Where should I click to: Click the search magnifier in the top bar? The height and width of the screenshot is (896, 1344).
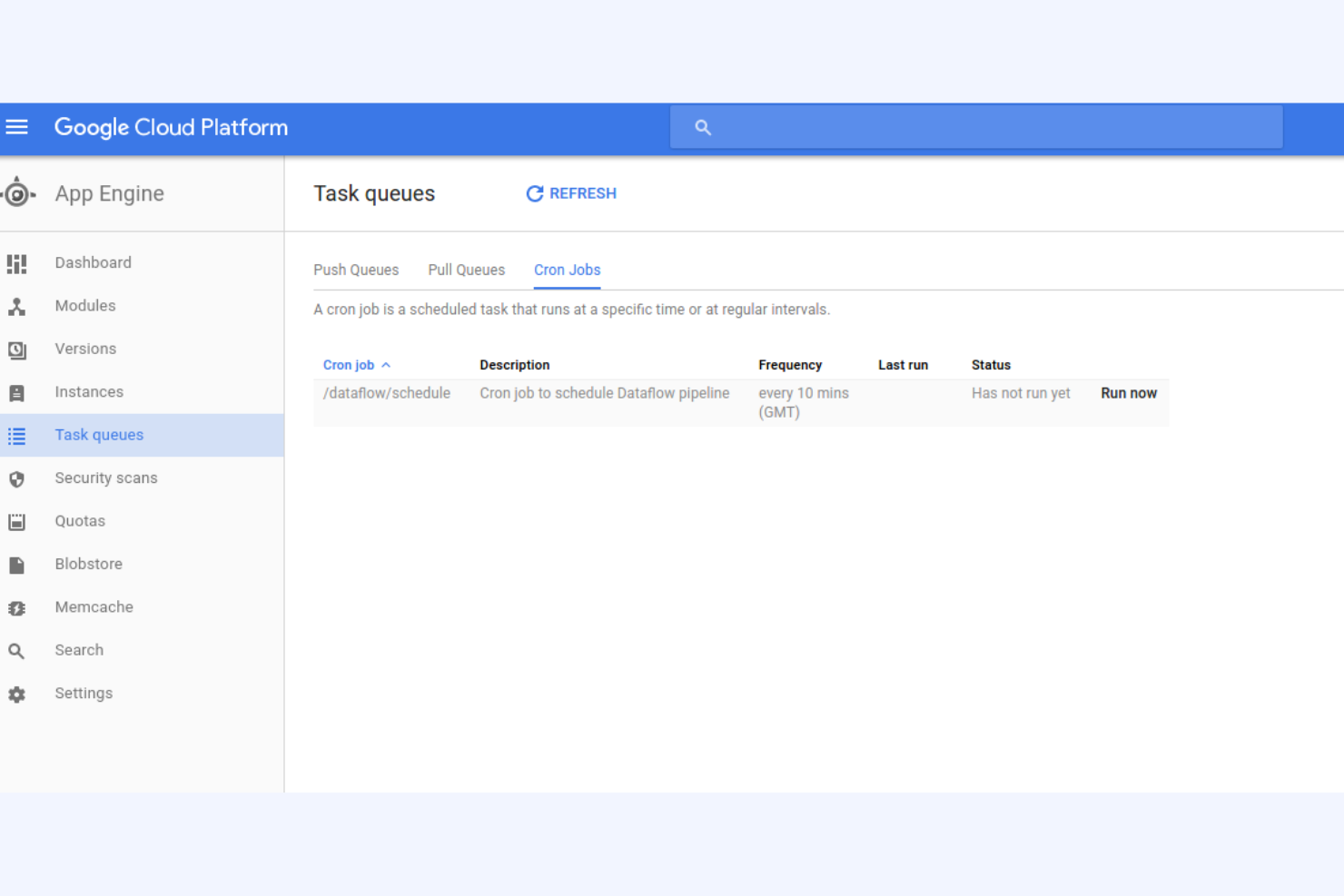pos(703,126)
